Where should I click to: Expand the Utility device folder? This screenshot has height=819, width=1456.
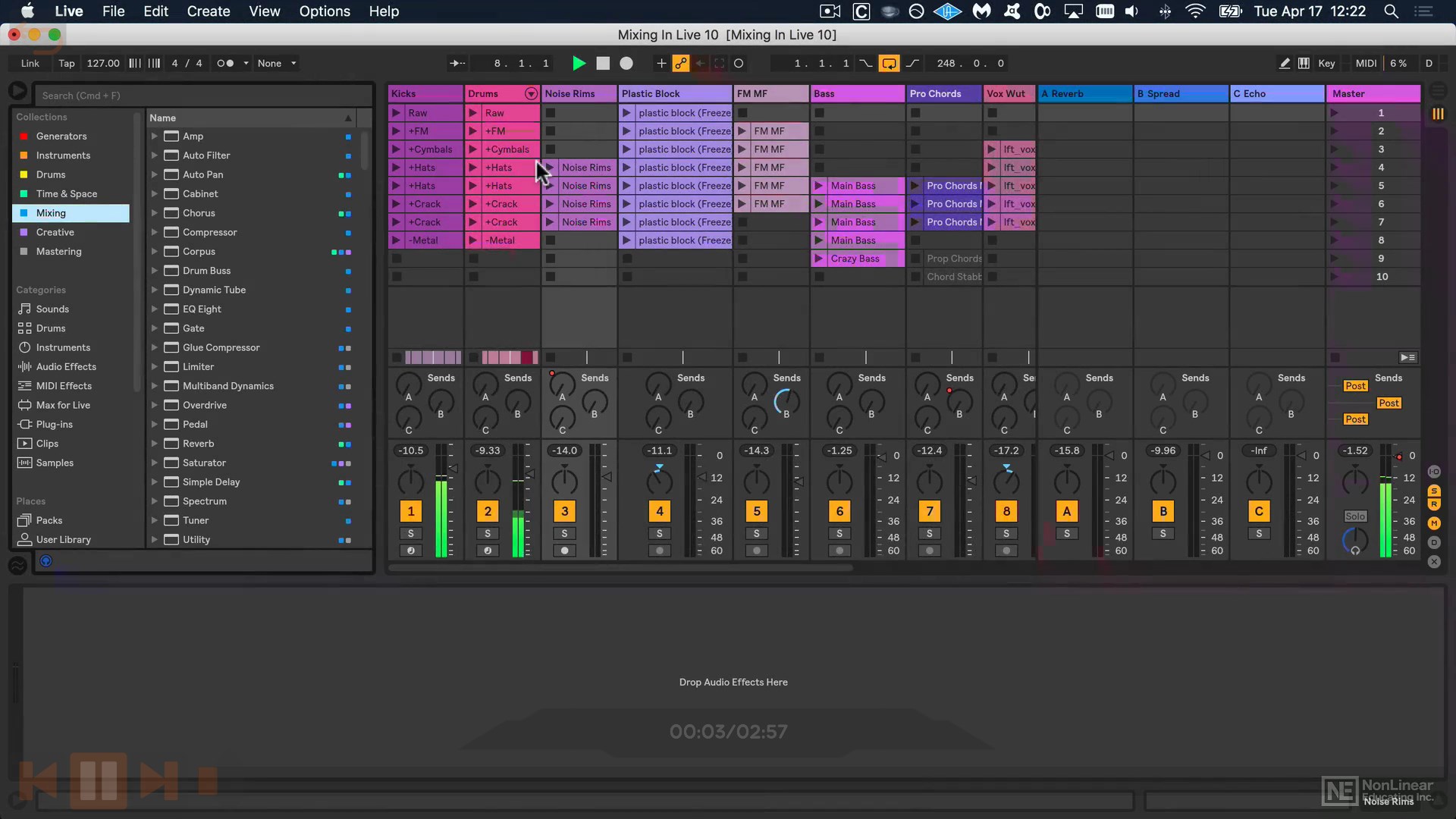tap(154, 540)
